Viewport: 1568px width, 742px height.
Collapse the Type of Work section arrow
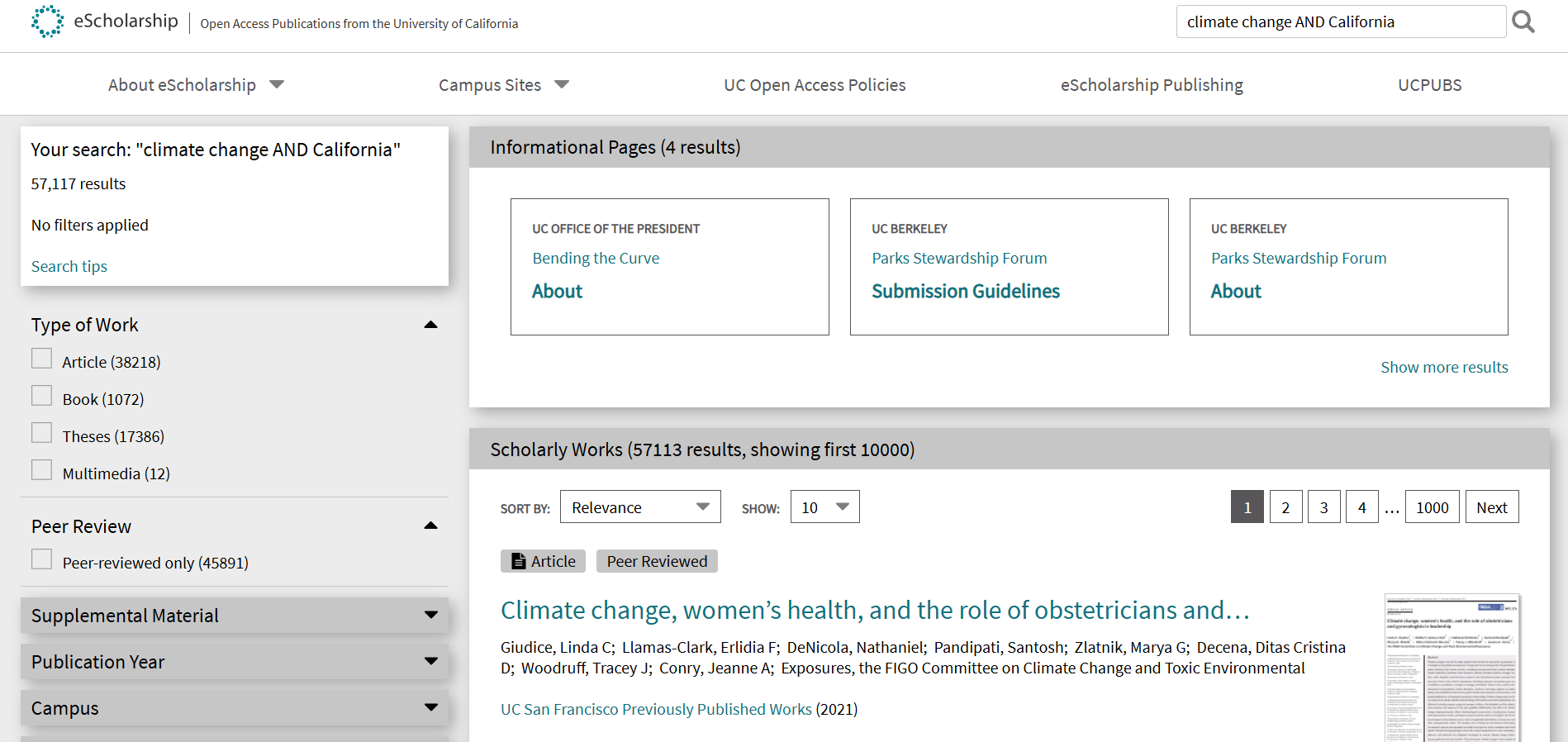(430, 325)
